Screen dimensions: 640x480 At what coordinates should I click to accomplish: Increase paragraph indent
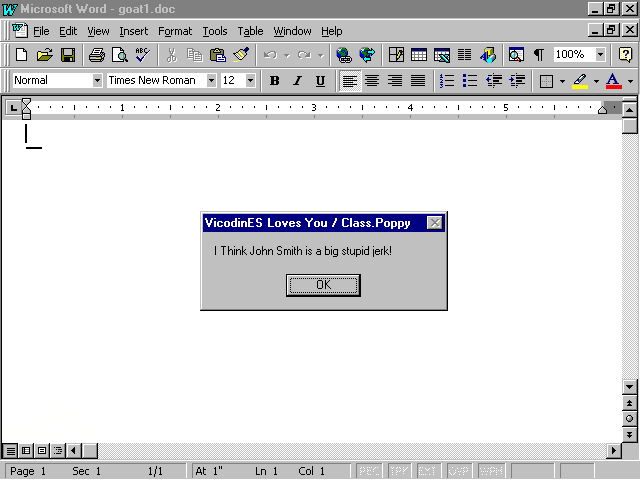pyautogui.click(x=517, y=80)
